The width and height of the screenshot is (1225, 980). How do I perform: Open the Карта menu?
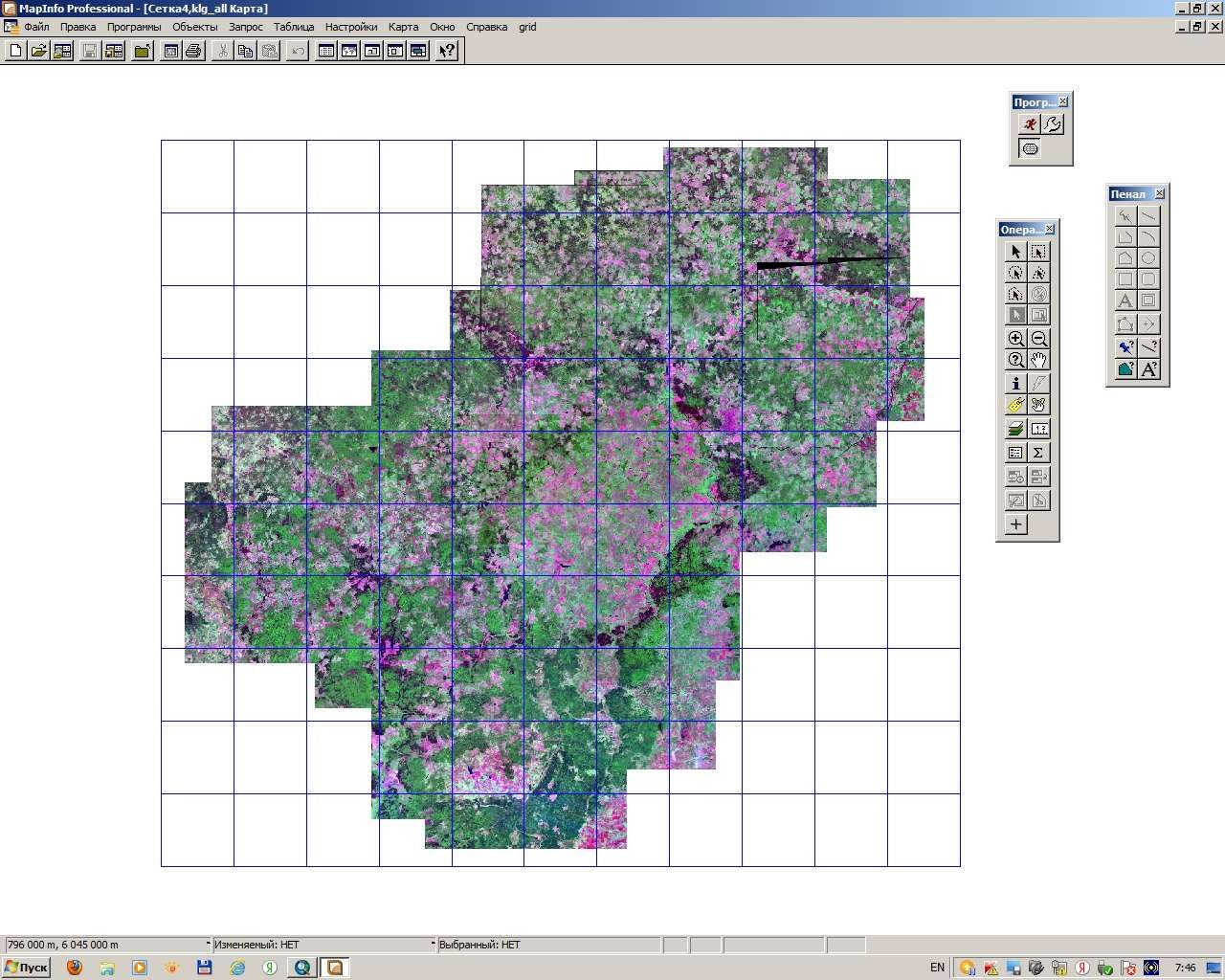[x=403, y=27]
